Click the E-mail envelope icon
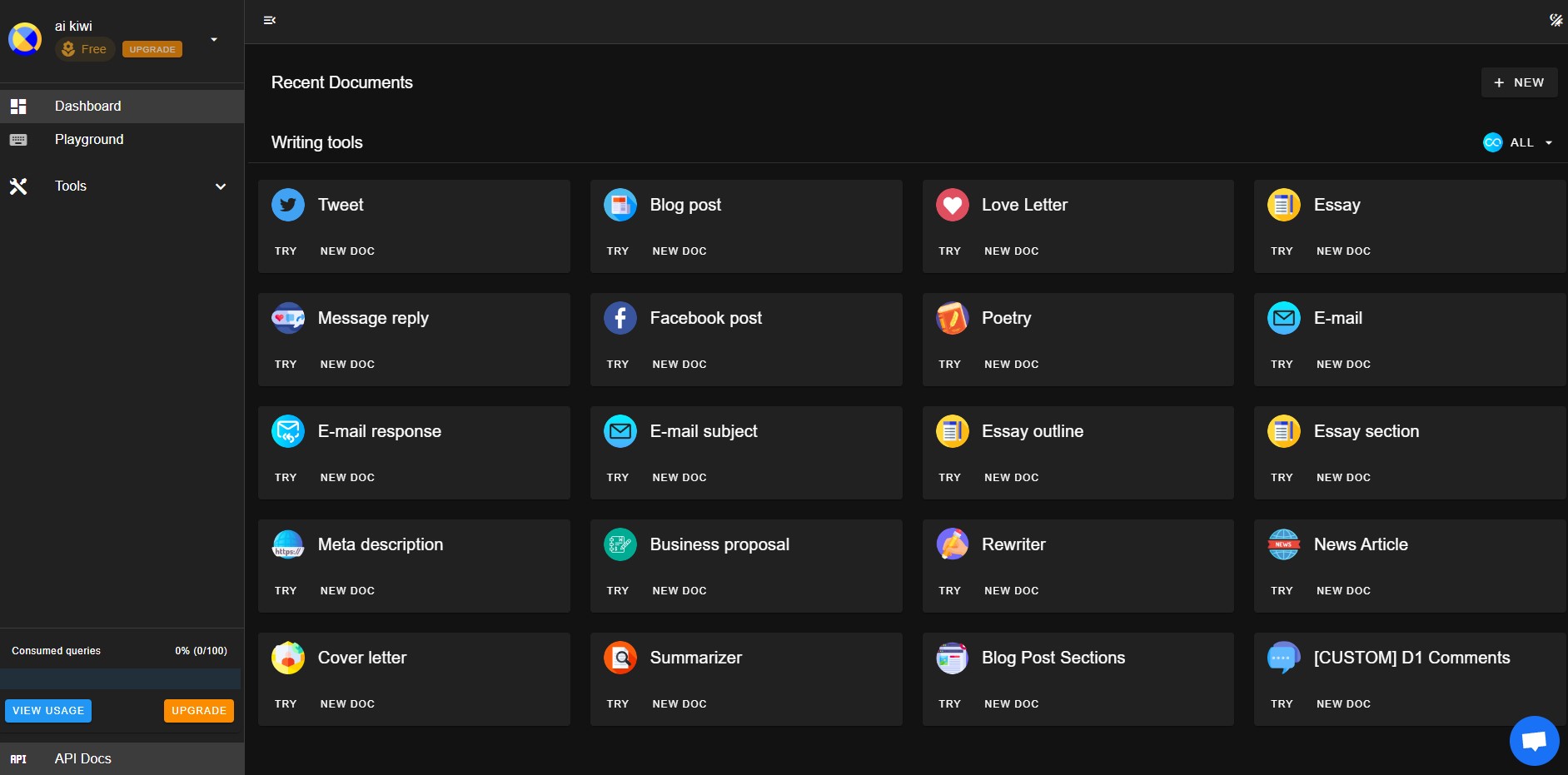This screenshot has width=1568, height=775. tap(1284, 318)
